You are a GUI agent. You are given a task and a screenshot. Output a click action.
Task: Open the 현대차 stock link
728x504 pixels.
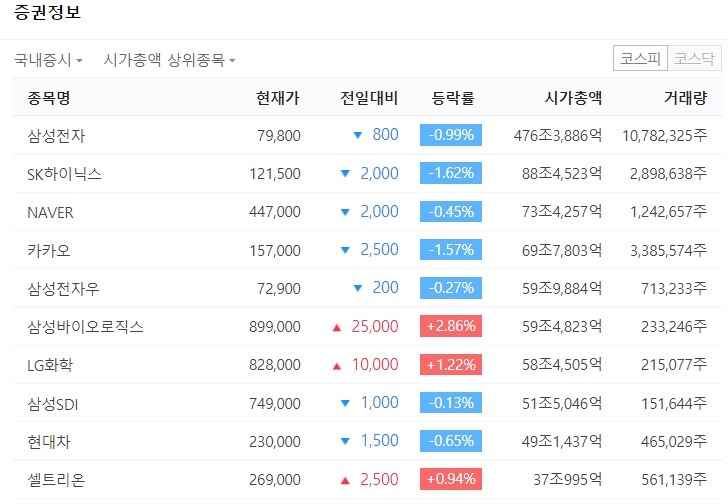click(49, 441)
